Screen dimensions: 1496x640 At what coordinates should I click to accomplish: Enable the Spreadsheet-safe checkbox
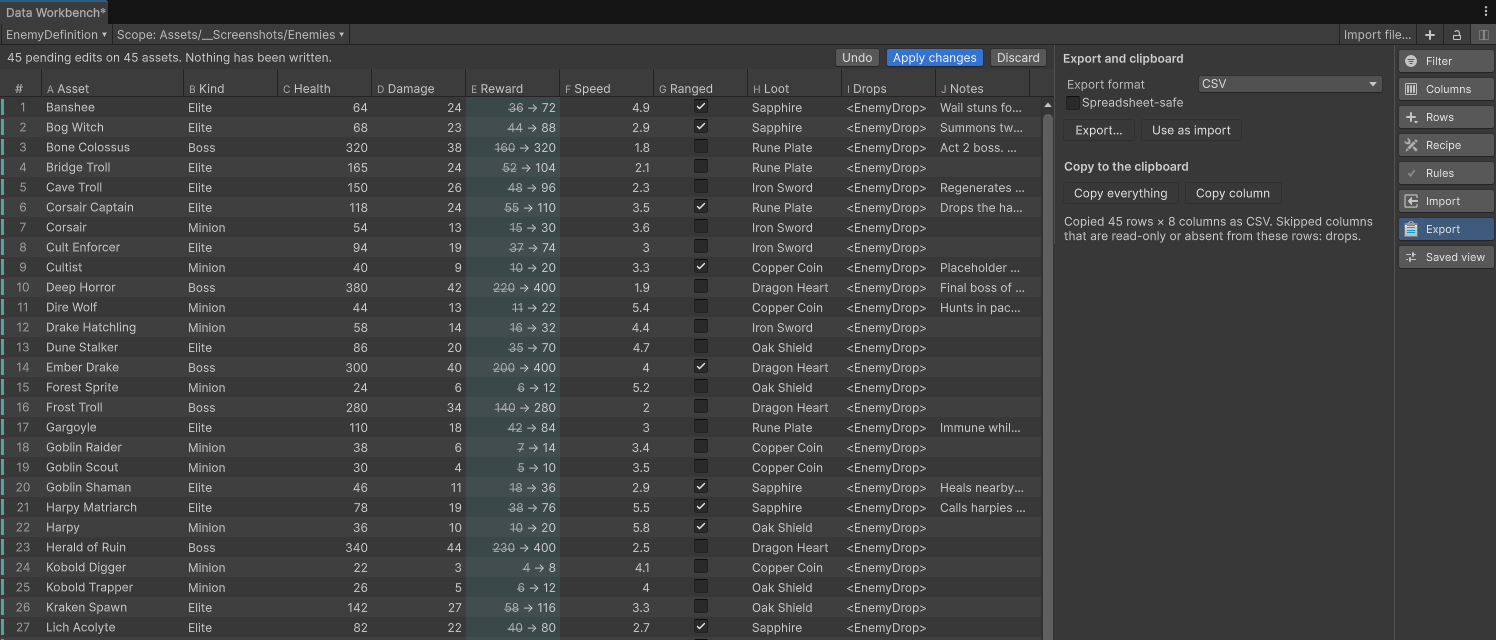point(1073,103)
